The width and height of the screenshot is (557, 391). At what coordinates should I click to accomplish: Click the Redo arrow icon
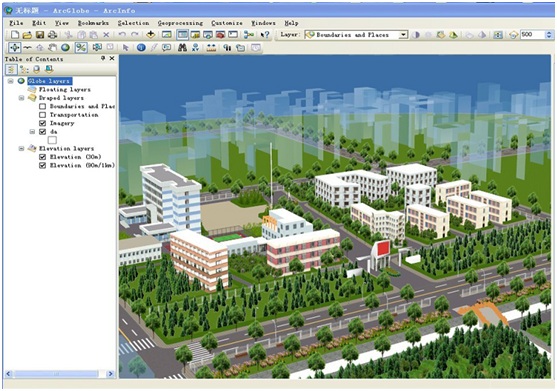pos(135,35)
